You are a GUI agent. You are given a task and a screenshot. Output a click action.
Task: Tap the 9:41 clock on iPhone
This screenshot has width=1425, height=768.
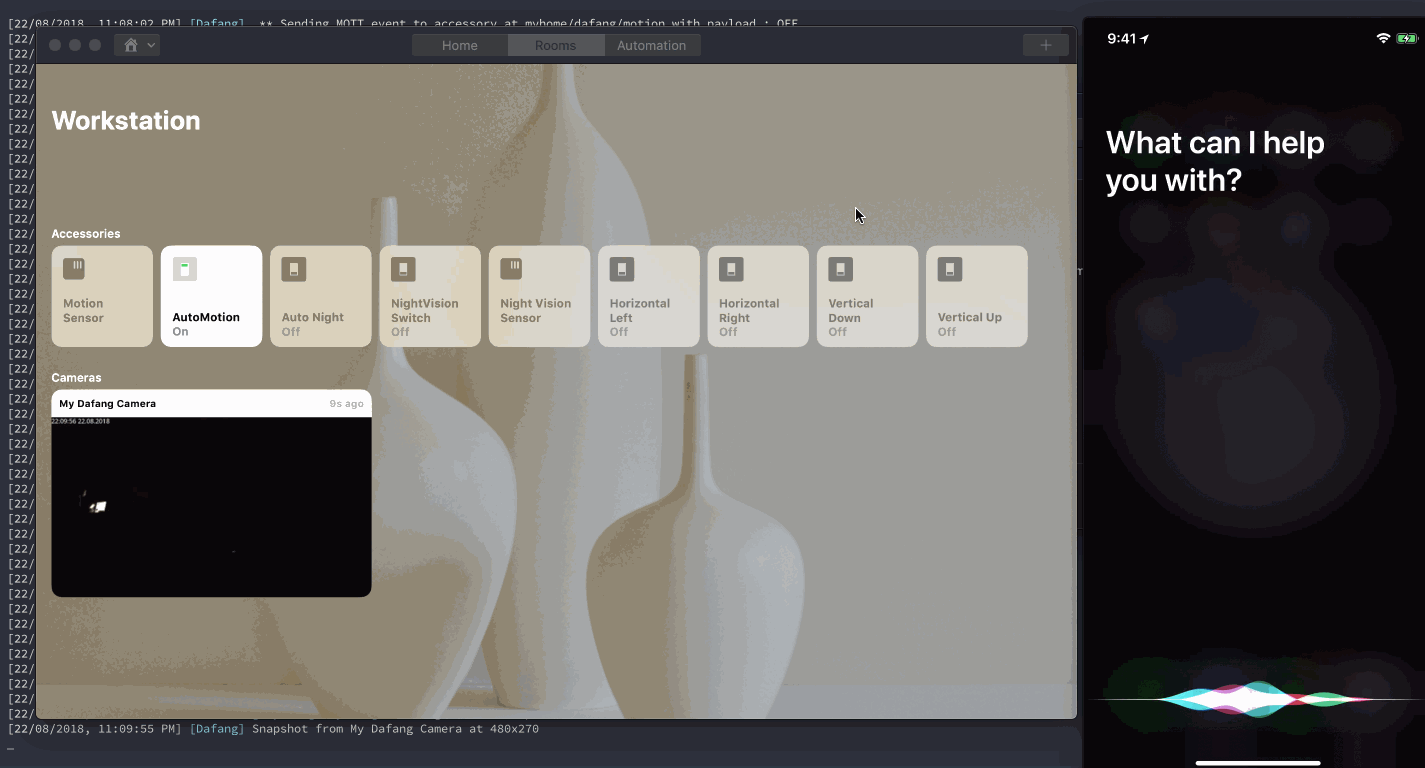click(x=1122, y=39)
